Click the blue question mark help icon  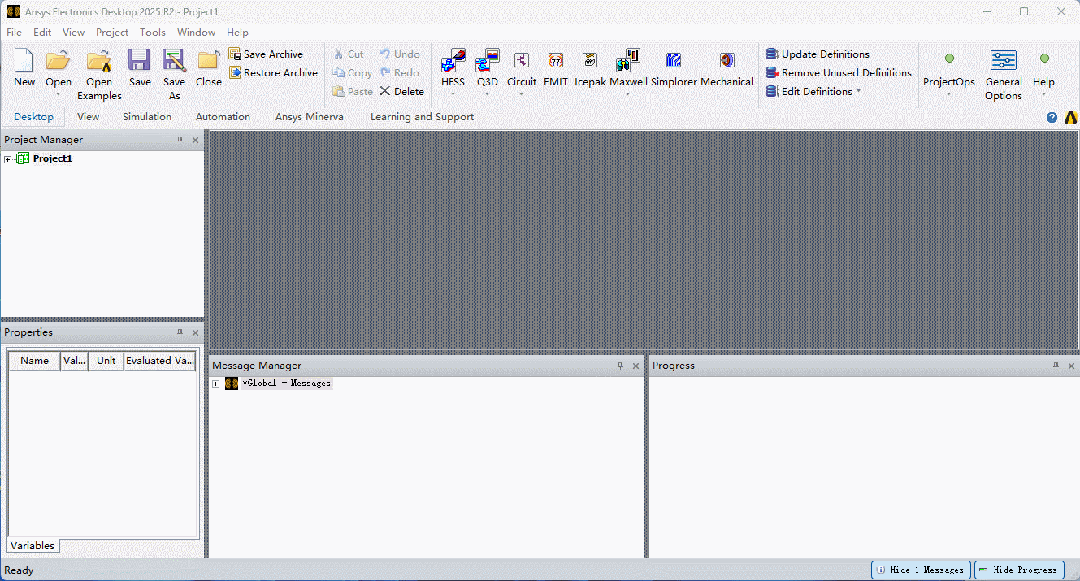pos(1051,118)
